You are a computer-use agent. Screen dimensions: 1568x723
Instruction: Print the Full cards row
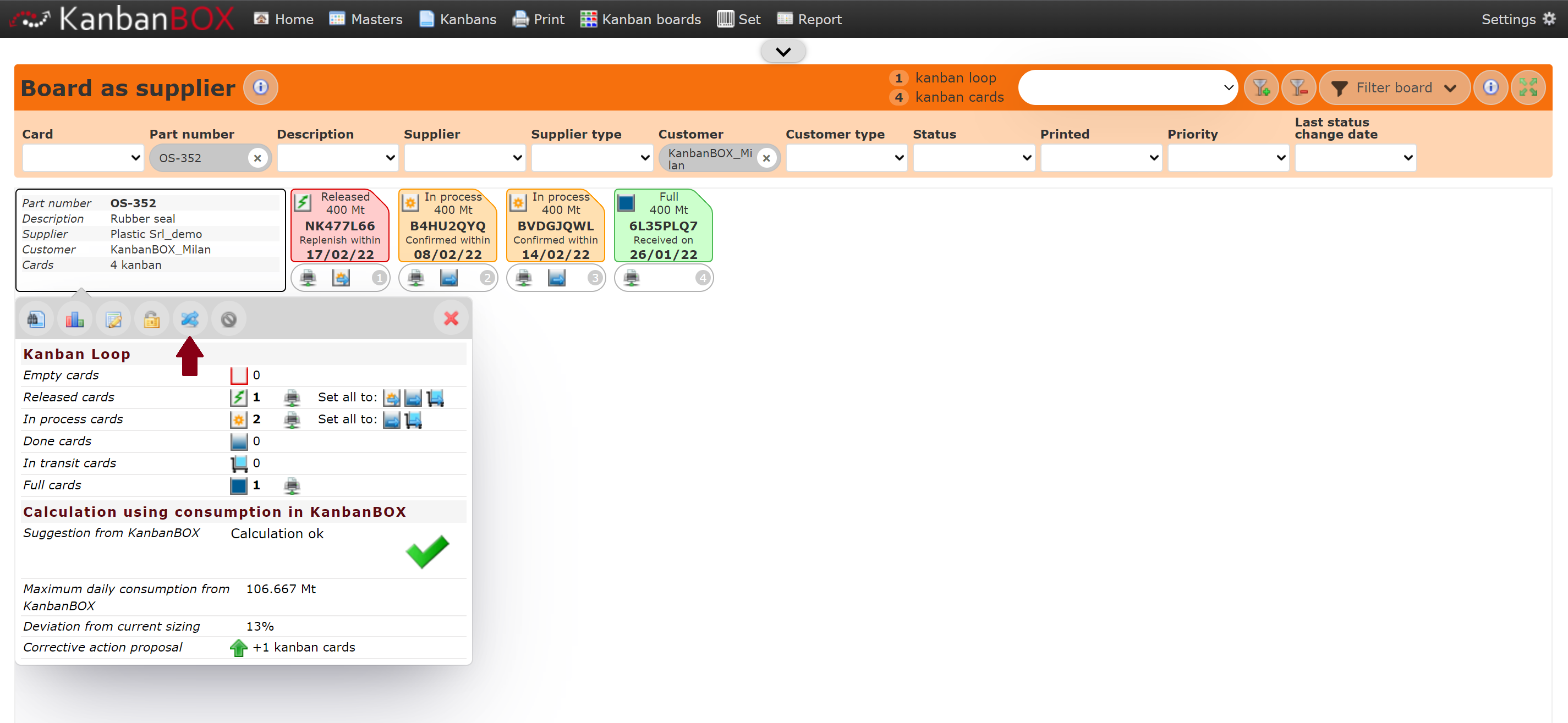(292, 485)
